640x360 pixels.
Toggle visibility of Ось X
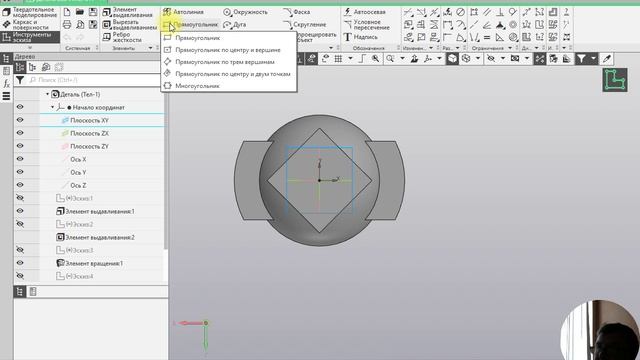[20, 159]
